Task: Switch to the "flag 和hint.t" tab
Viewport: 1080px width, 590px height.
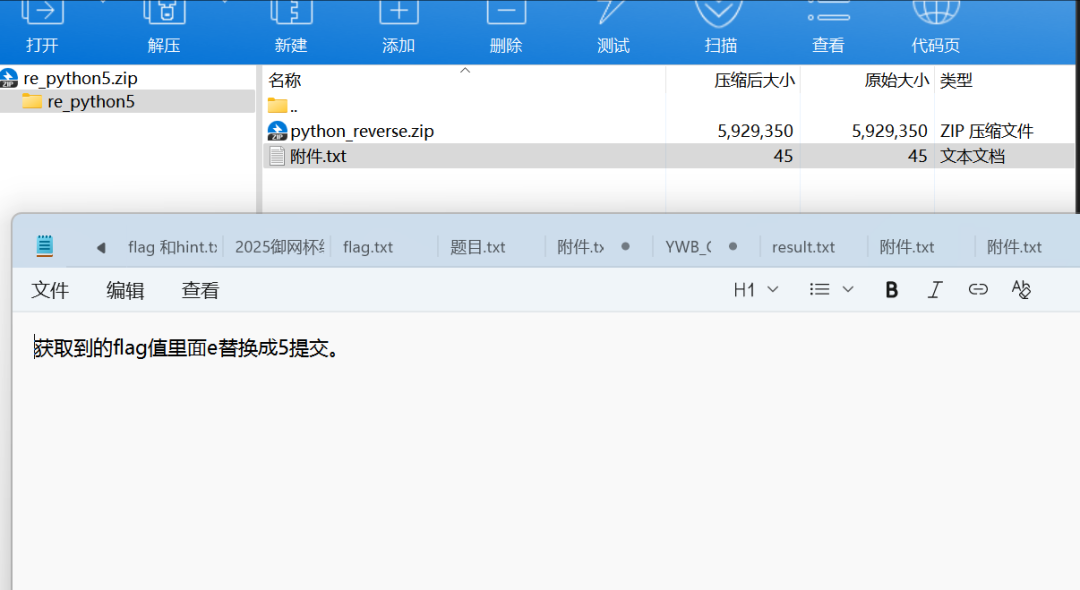Action: [x=172, y=247]
